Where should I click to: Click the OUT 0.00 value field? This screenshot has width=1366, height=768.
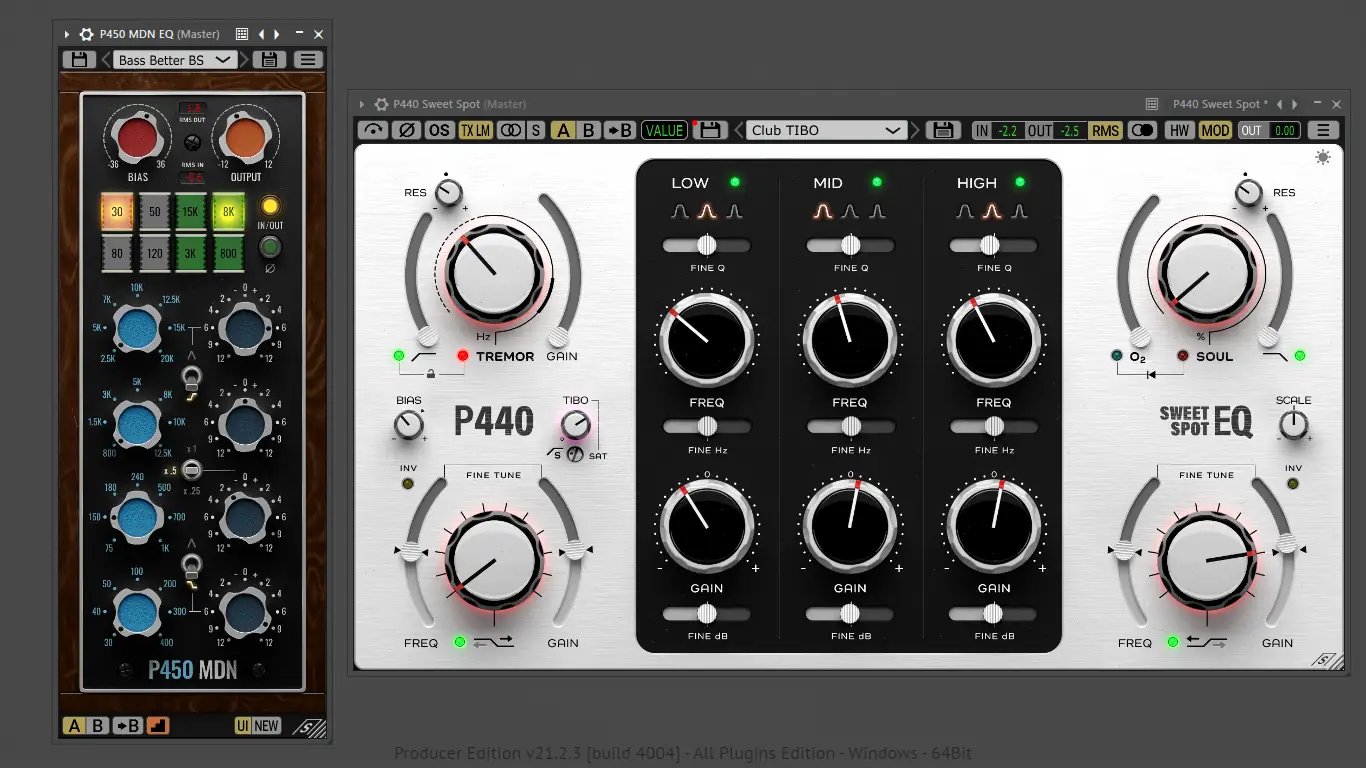[x=1270, y=130]
